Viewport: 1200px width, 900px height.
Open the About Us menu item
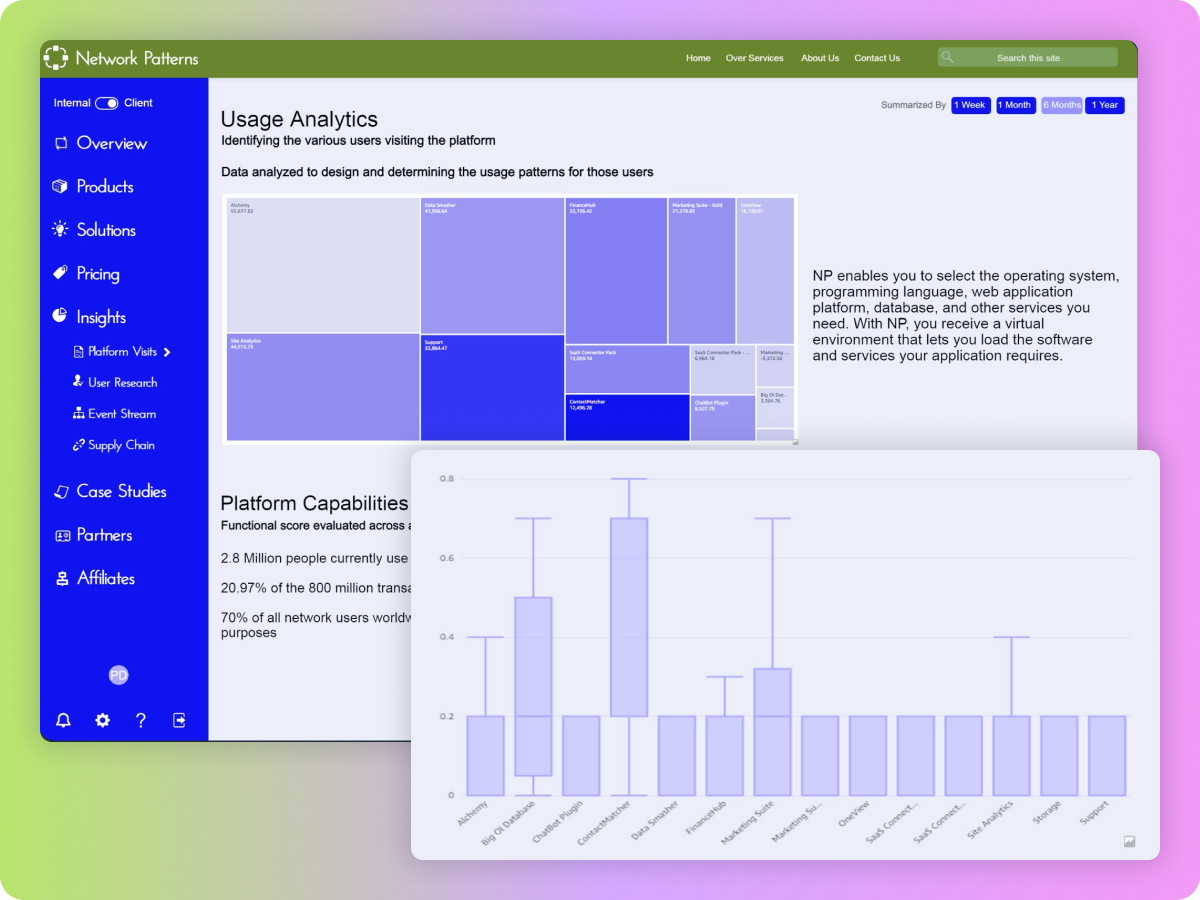[820, 58]
